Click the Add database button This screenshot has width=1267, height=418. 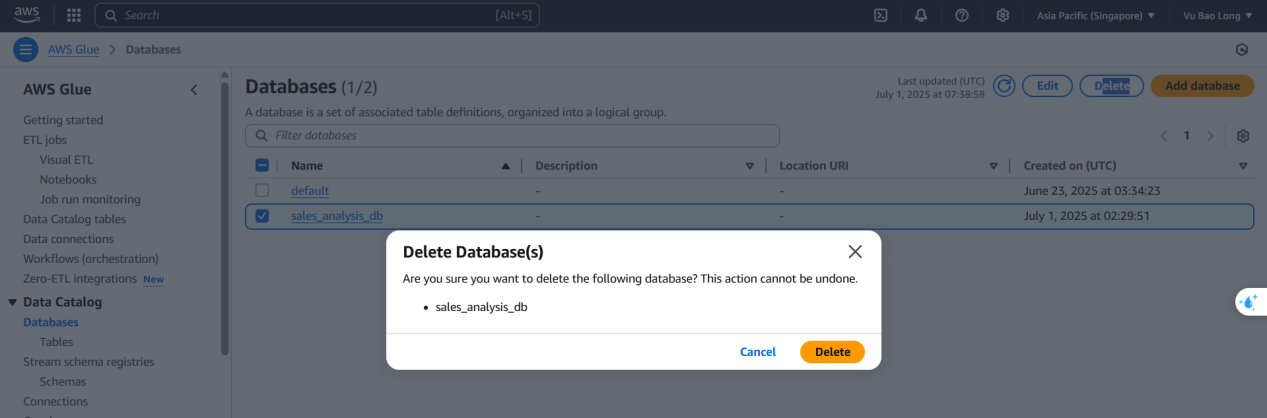pyautogui.click(x=1202, y=86)
